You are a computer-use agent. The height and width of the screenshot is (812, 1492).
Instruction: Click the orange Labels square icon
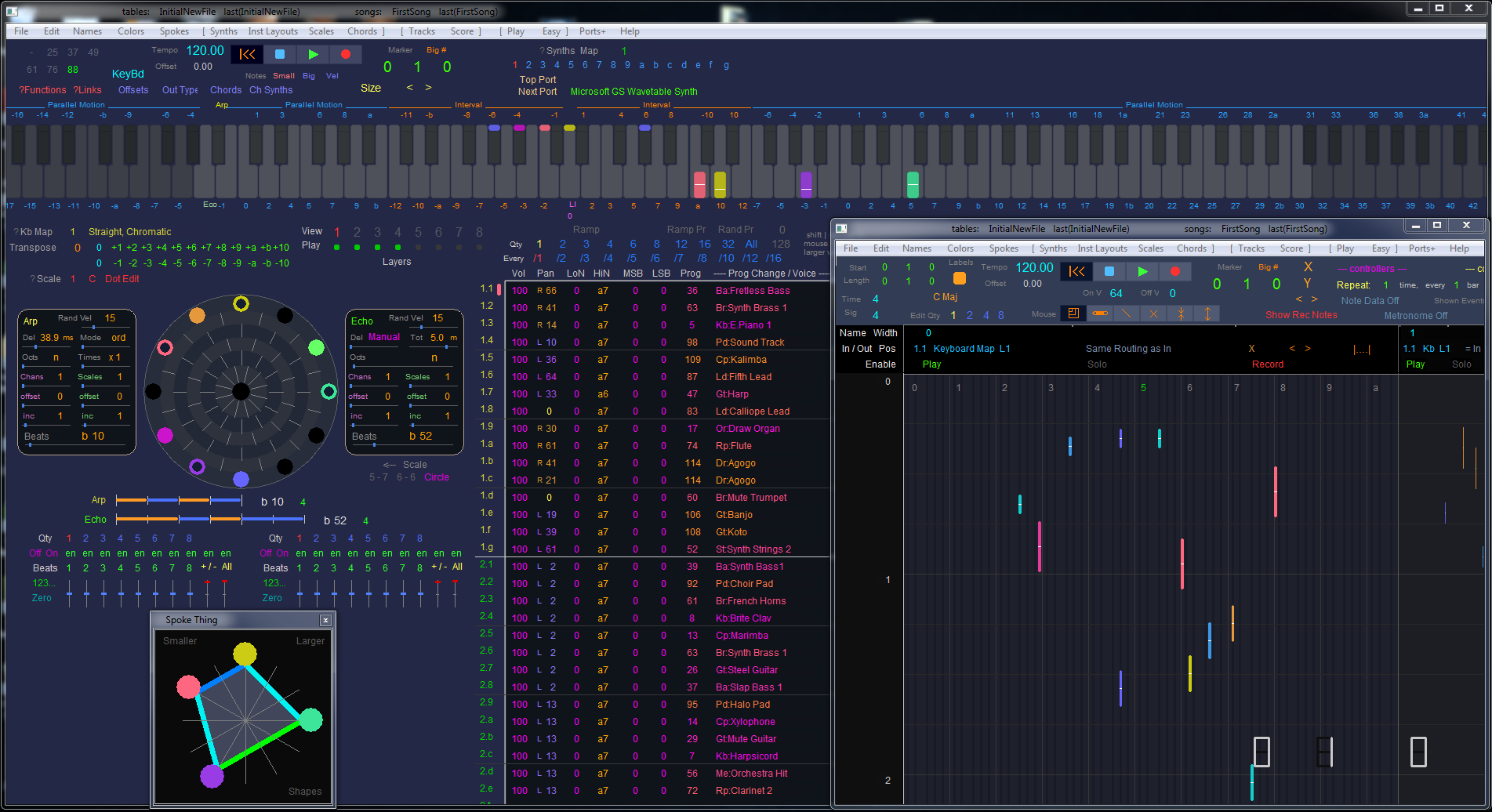(x=959, y=278)
